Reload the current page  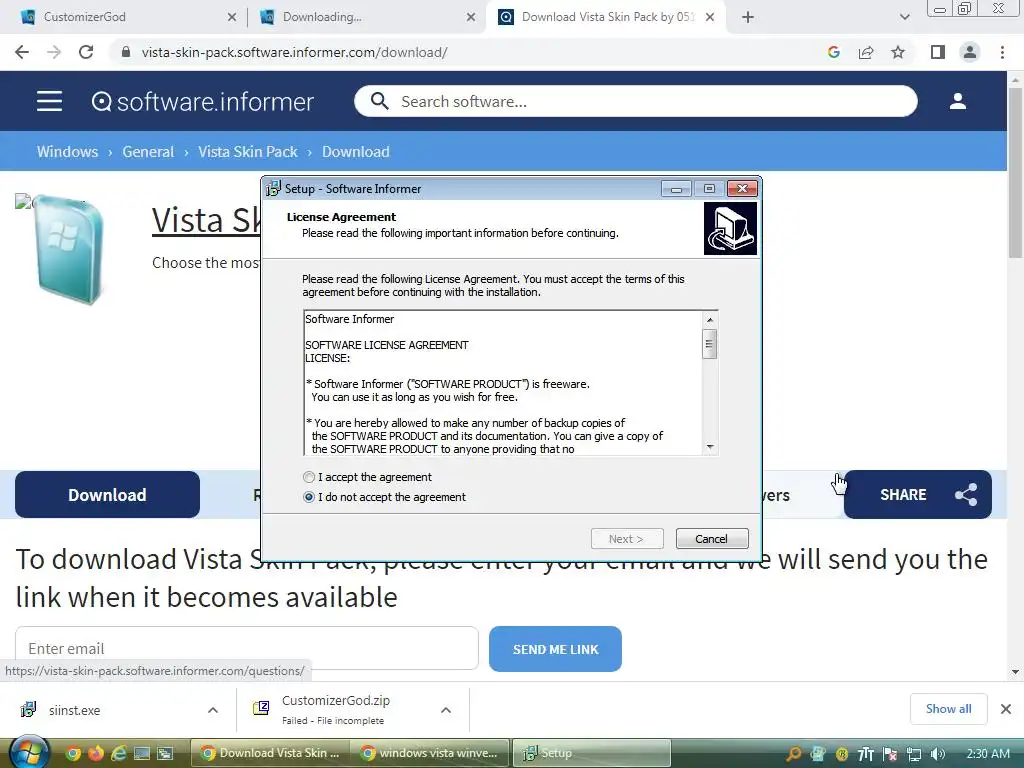[x=86, y=52]
